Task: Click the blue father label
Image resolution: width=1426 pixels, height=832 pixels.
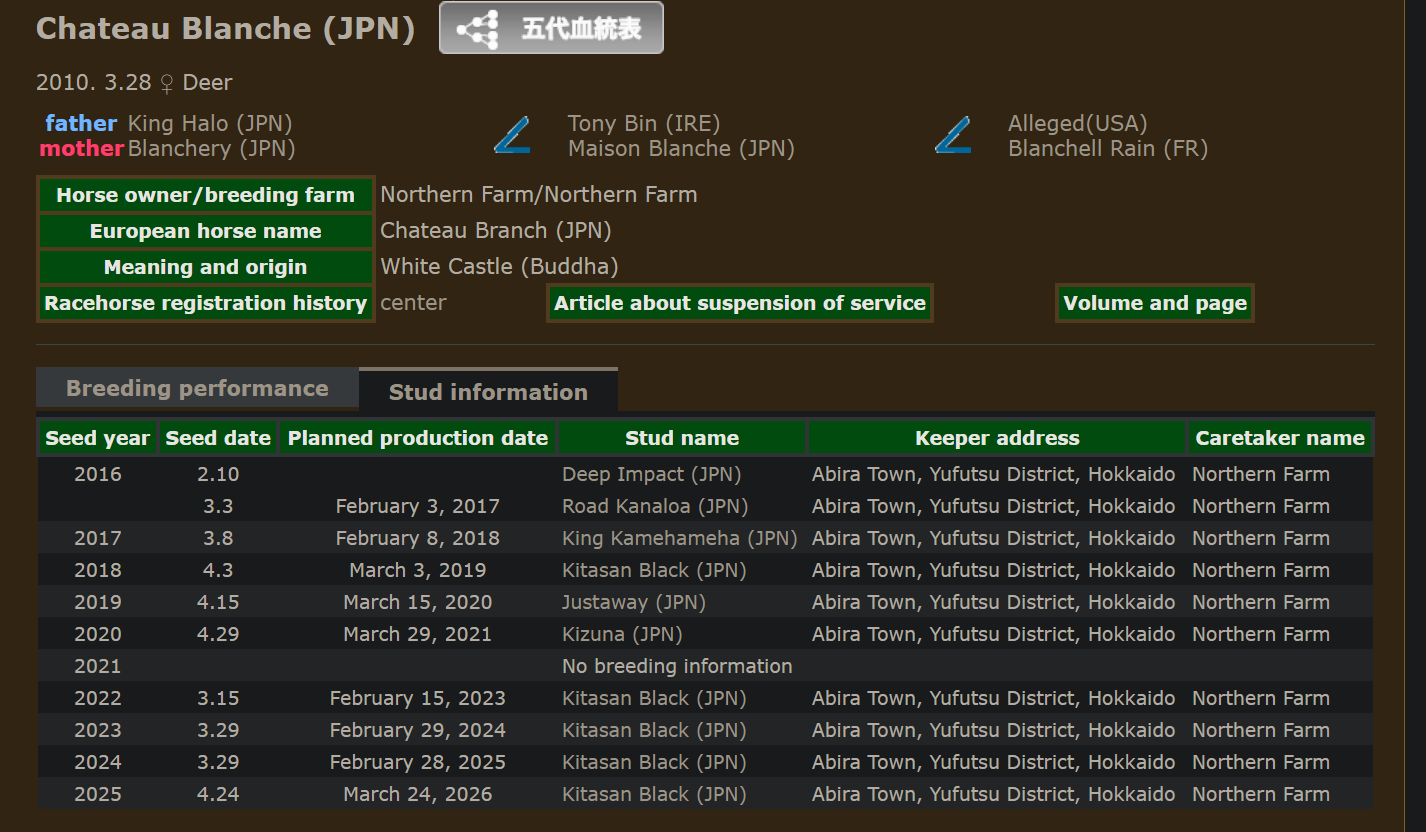Action: (81, 123)
